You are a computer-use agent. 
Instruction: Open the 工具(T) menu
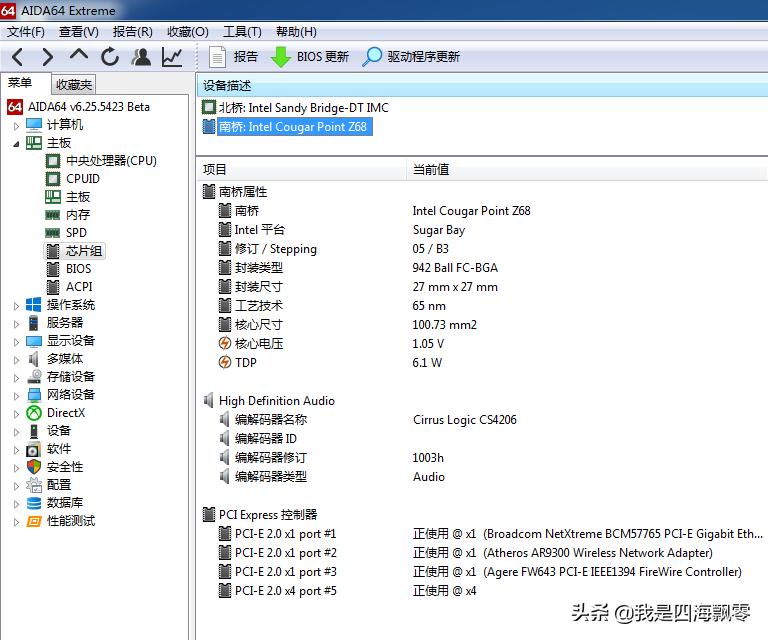pyautogui.click(x=242, y=32)
